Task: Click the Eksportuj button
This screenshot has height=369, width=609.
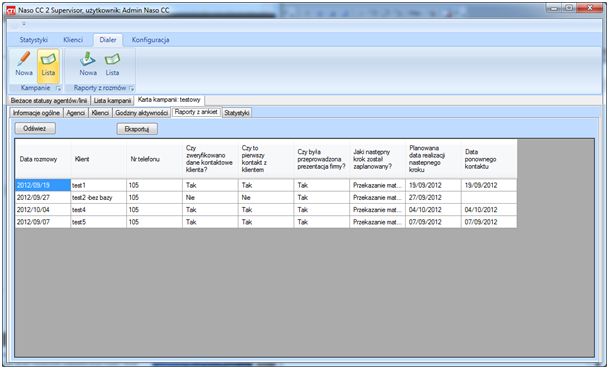Action: [137, 129]
